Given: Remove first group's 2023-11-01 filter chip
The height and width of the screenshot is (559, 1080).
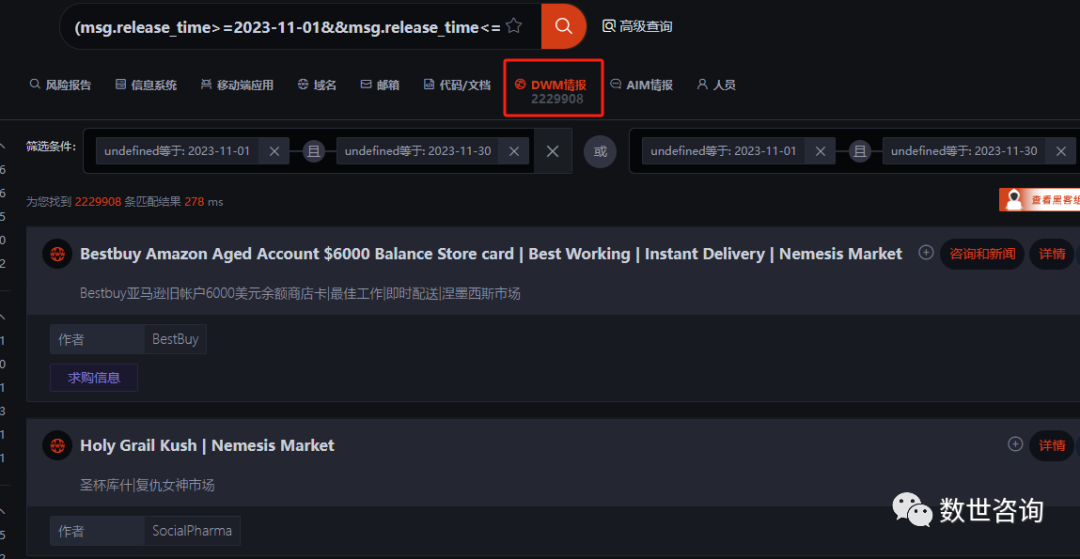Looking at the screenshot, I should pos(274,151).
